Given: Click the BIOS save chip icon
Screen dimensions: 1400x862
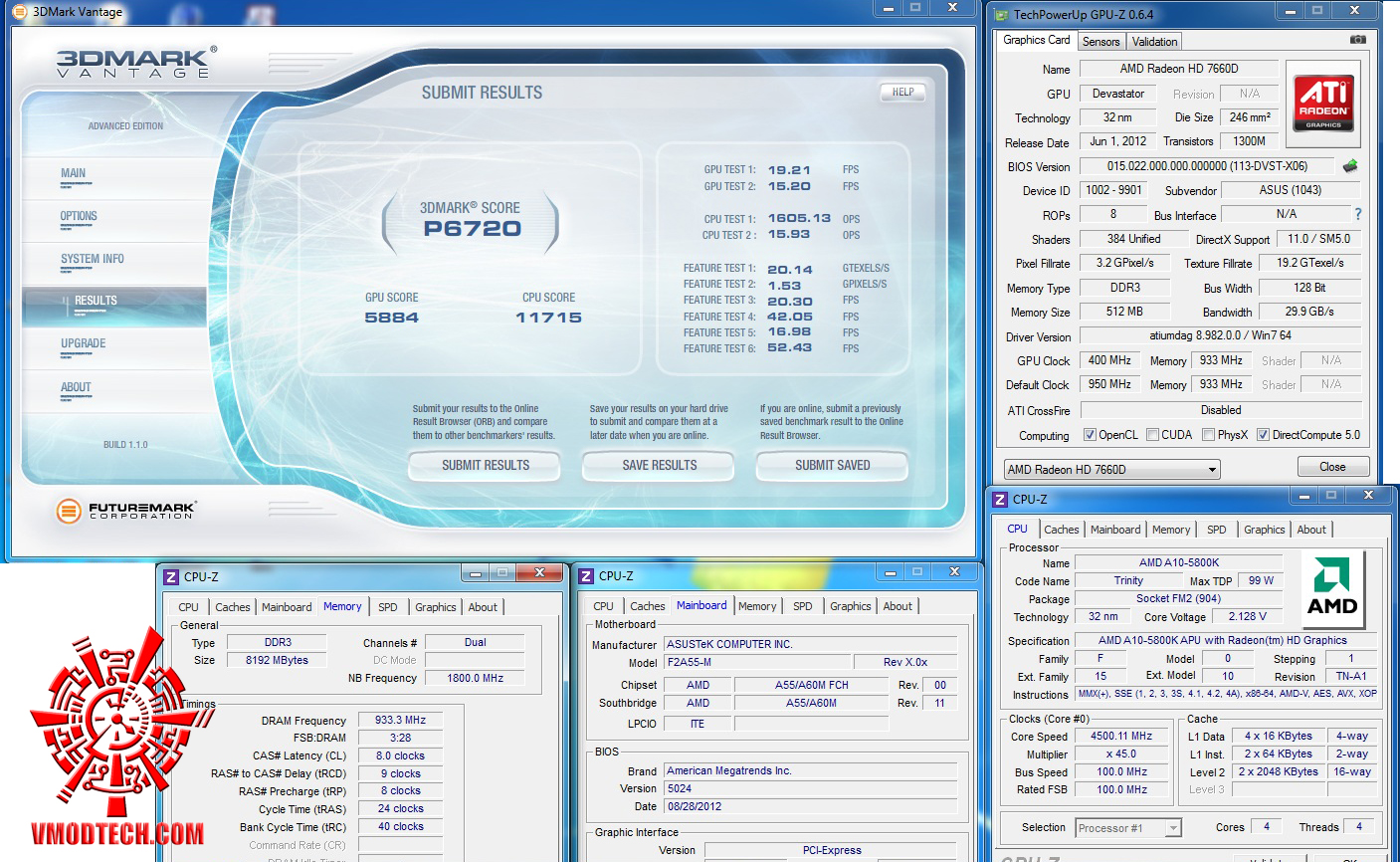Looking at the screenshot, I should click(x=1350, y=166).
